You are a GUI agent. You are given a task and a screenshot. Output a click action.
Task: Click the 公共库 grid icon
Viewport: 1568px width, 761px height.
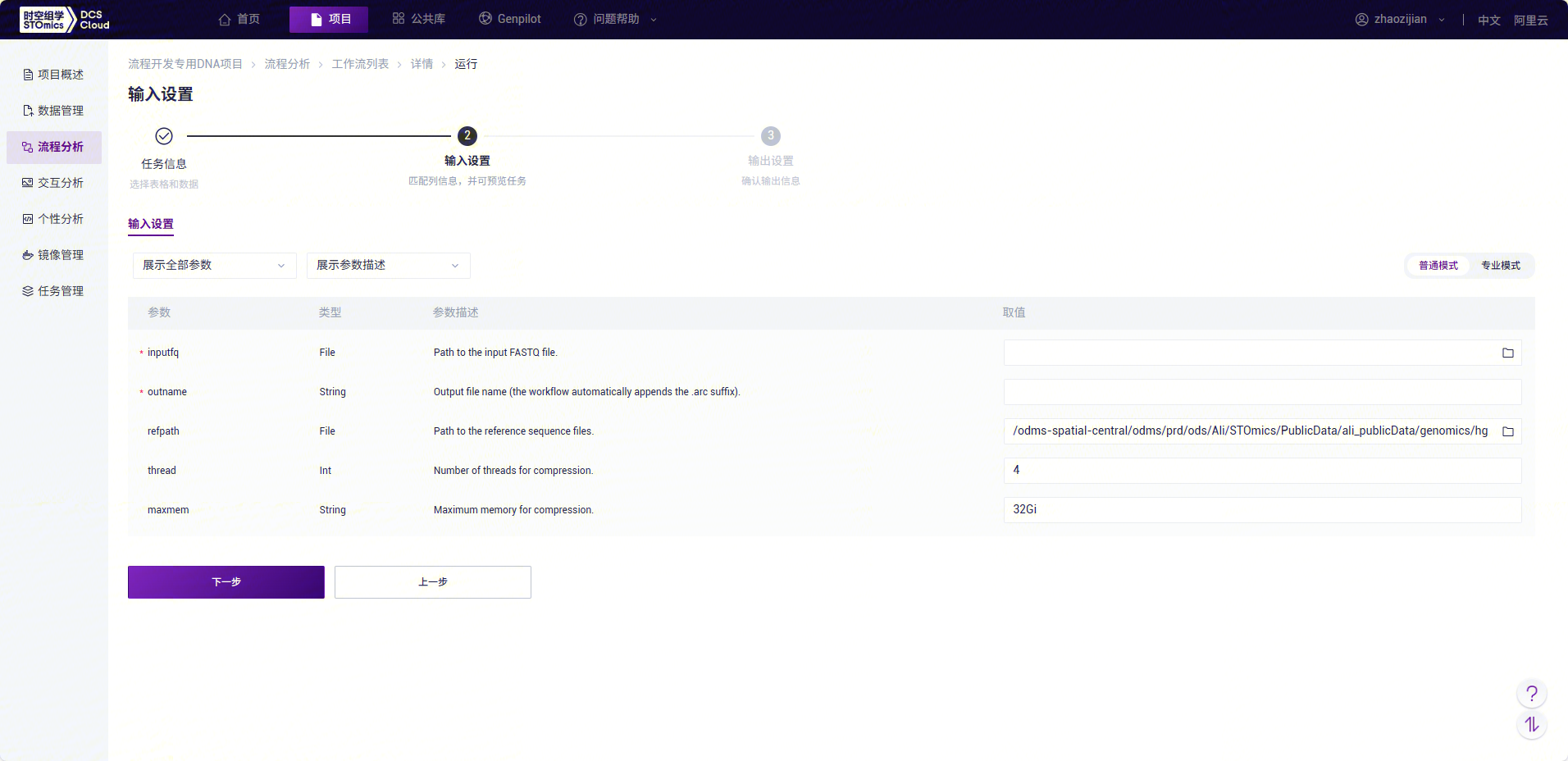(399, 18)
